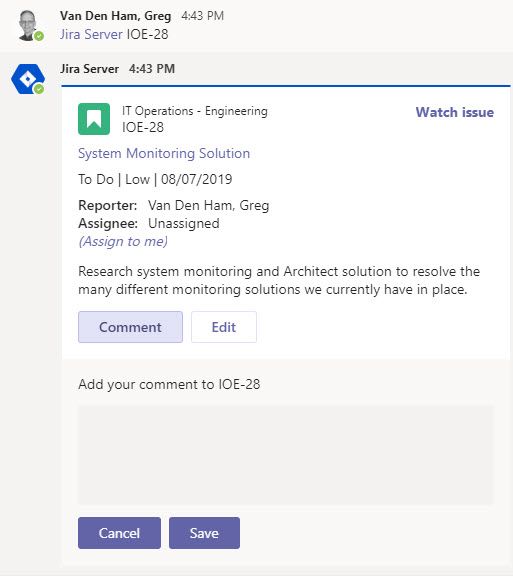This screenshot has height=577, width=513.
Task: Click the Reporter value Van Den Ham, Greg
Action: tap(208, 205)
